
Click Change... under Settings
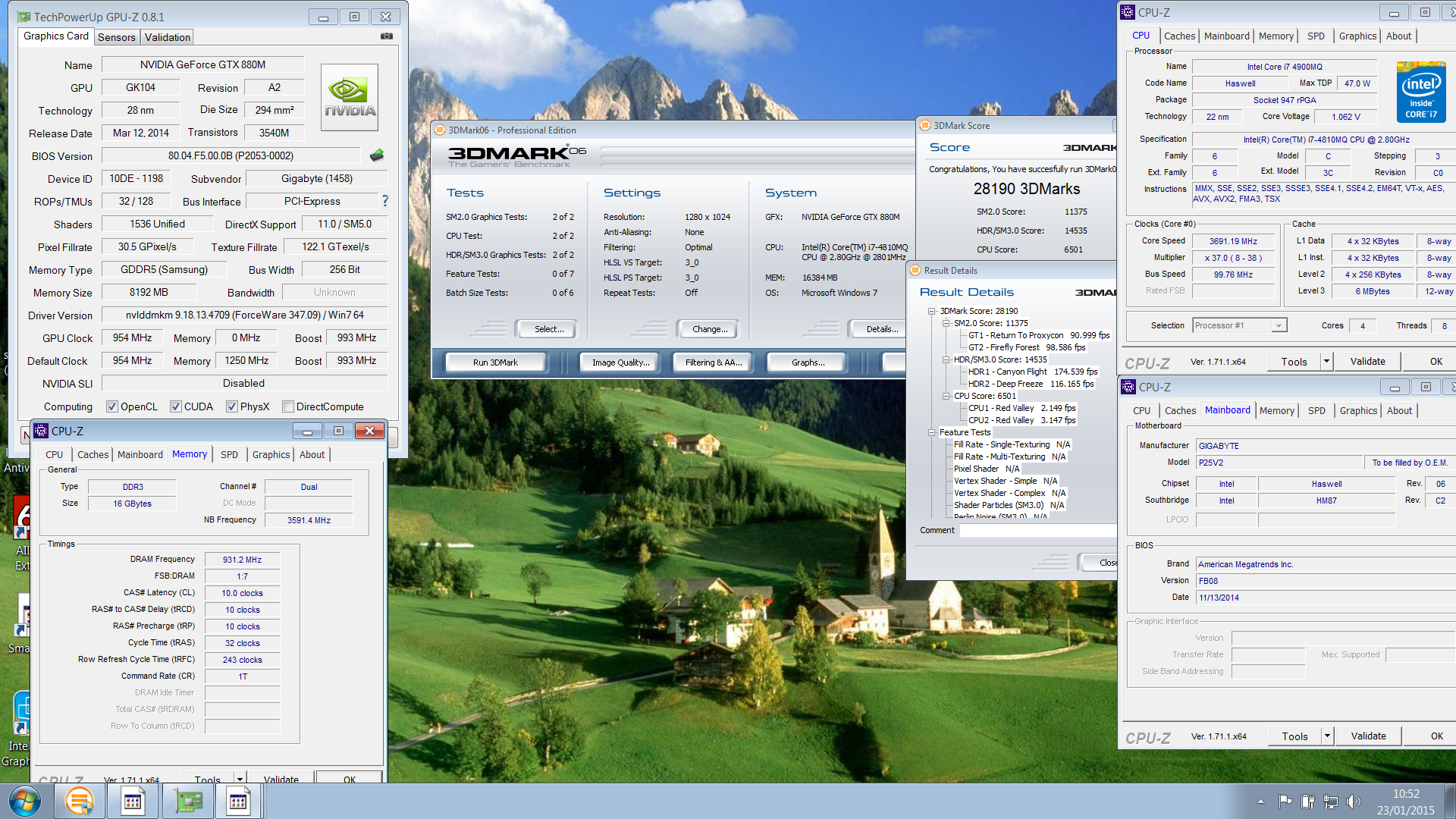(x=707, y=329)
